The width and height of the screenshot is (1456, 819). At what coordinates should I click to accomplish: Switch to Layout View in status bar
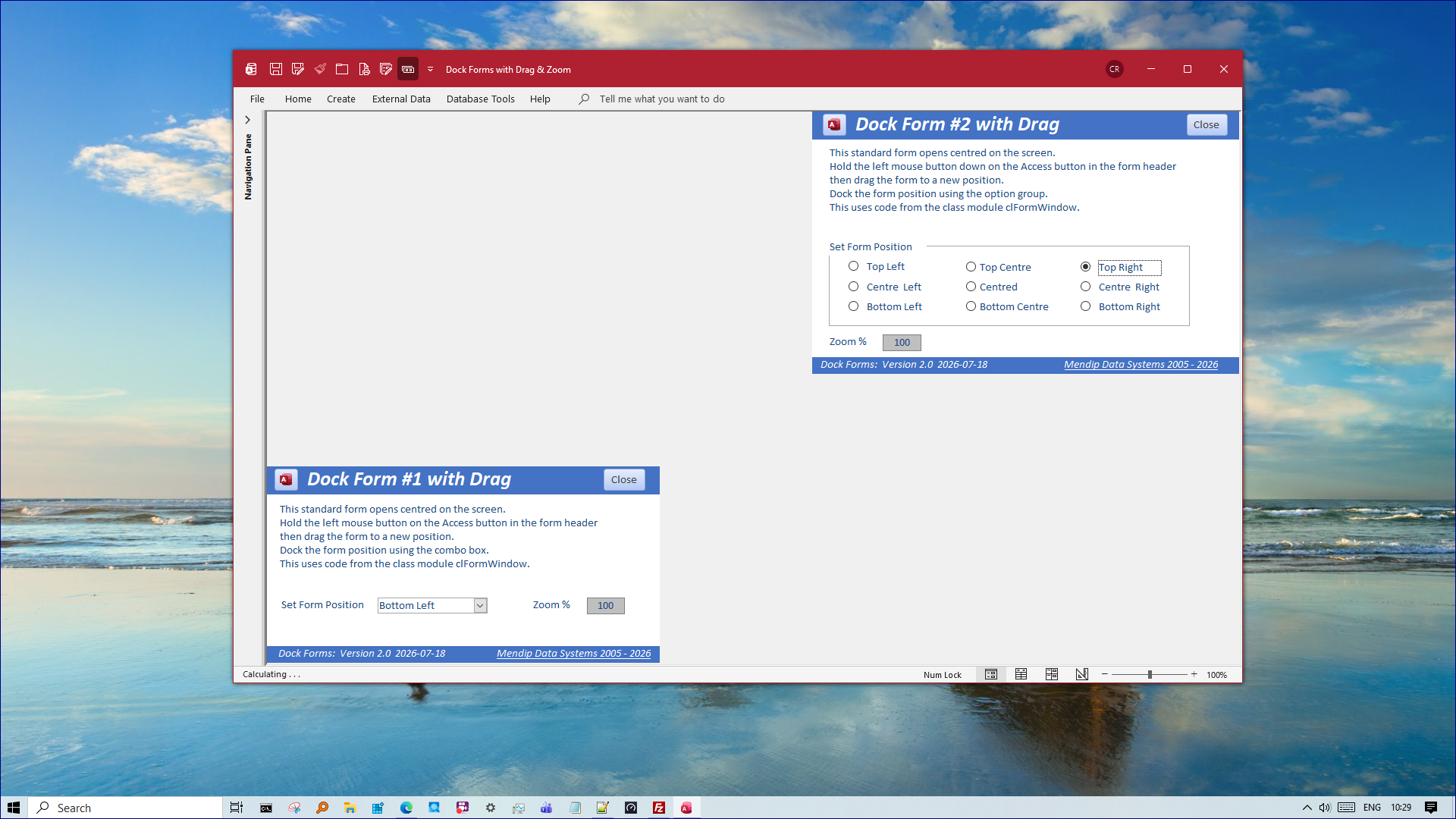1052,674
